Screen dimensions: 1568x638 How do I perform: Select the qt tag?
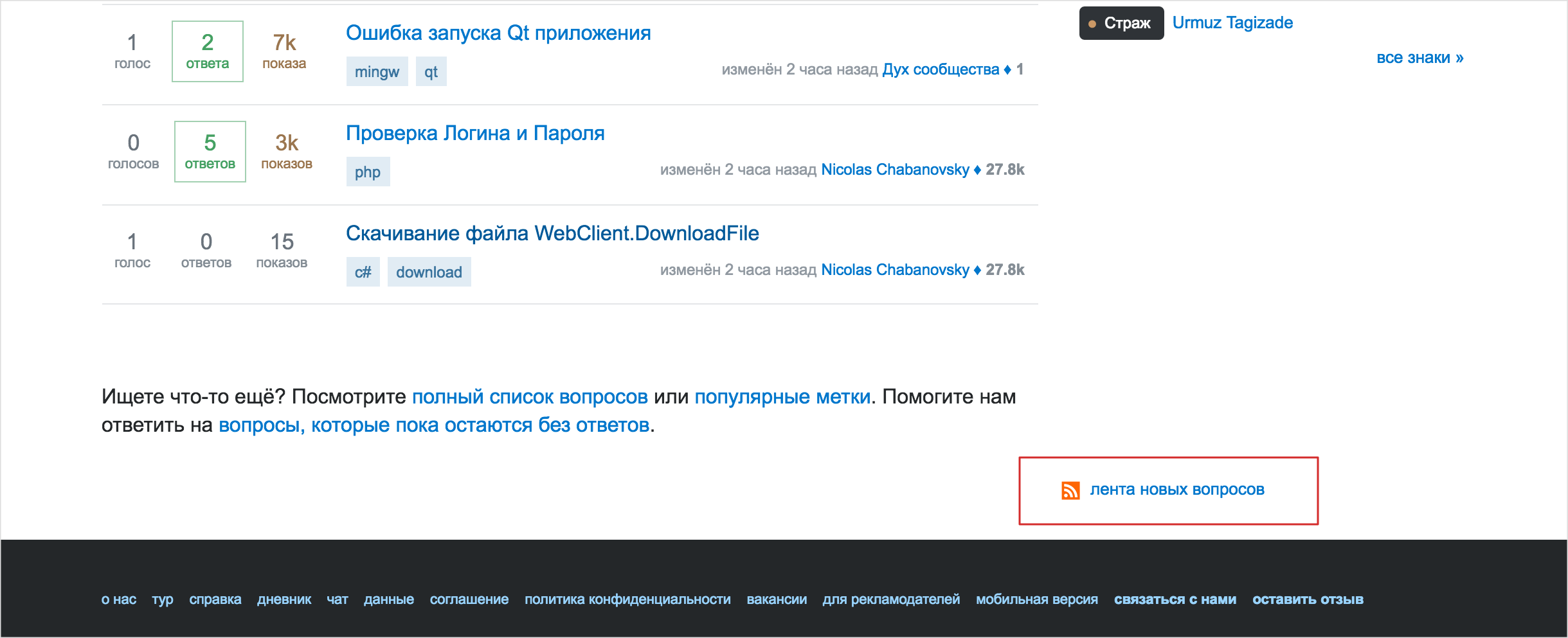coord(431,71)
